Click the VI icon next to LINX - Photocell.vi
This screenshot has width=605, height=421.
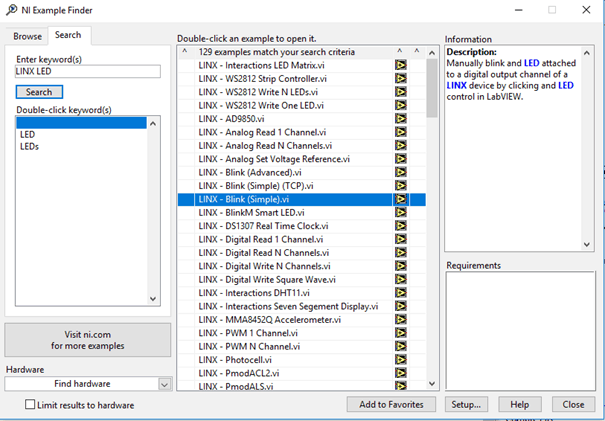(x=400, y=360)
